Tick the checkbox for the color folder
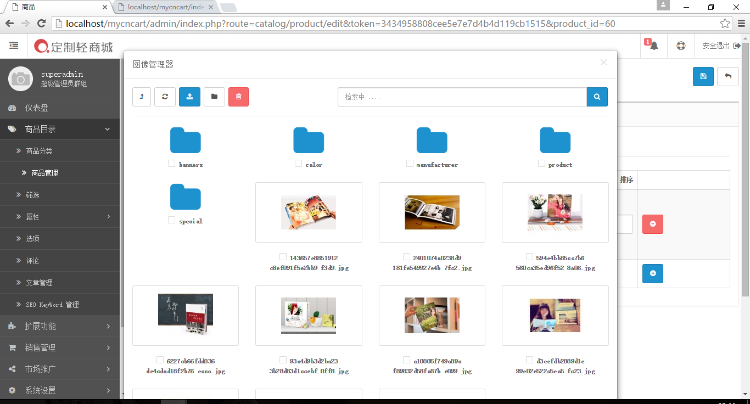This screenshot has height=404, width=750. (x=298, y=164)
